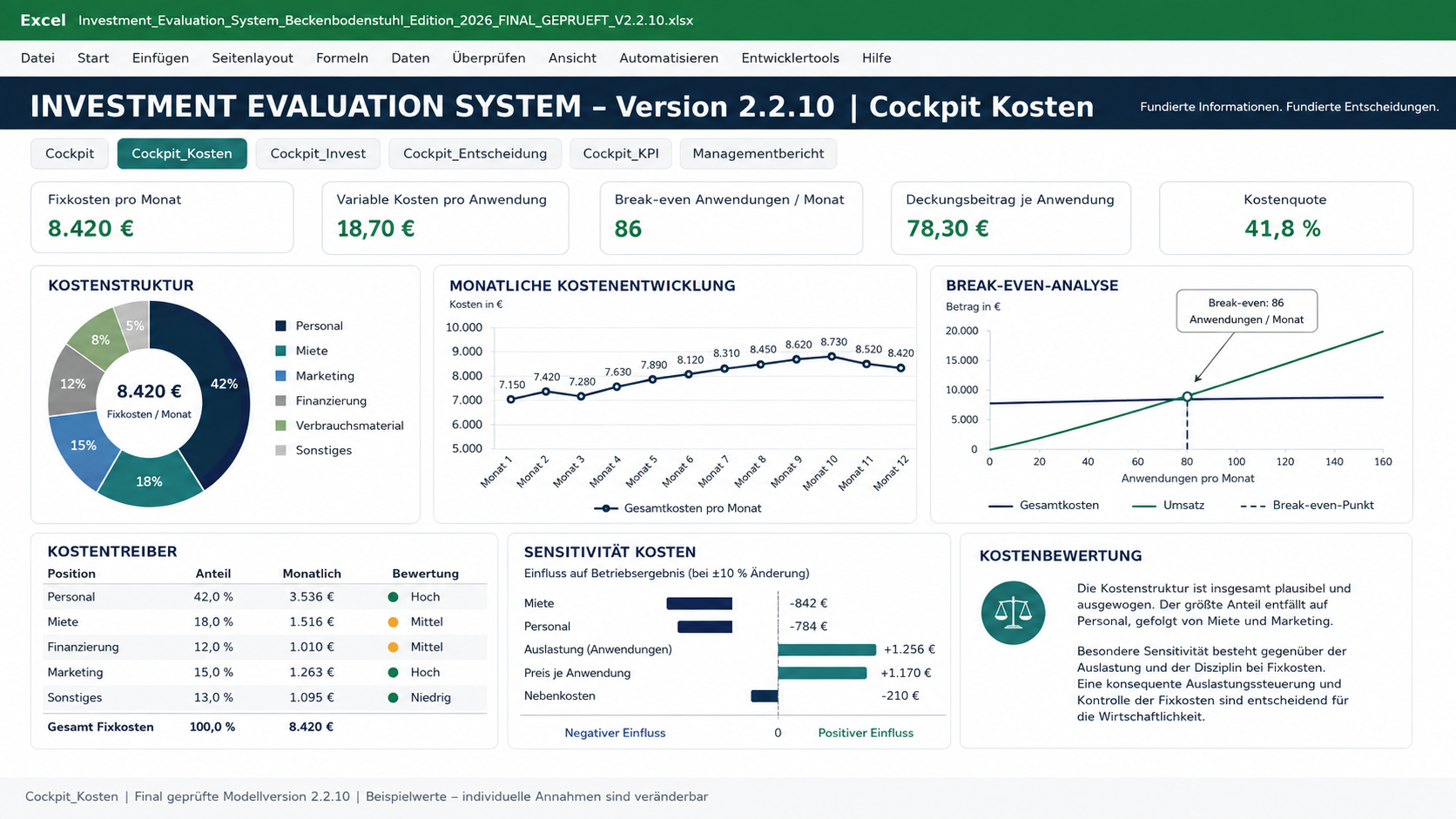Viewport: 1456px width, 819px height.
Task: Click the Kostenquote value 41,8 %
Action: [1283, 229]
